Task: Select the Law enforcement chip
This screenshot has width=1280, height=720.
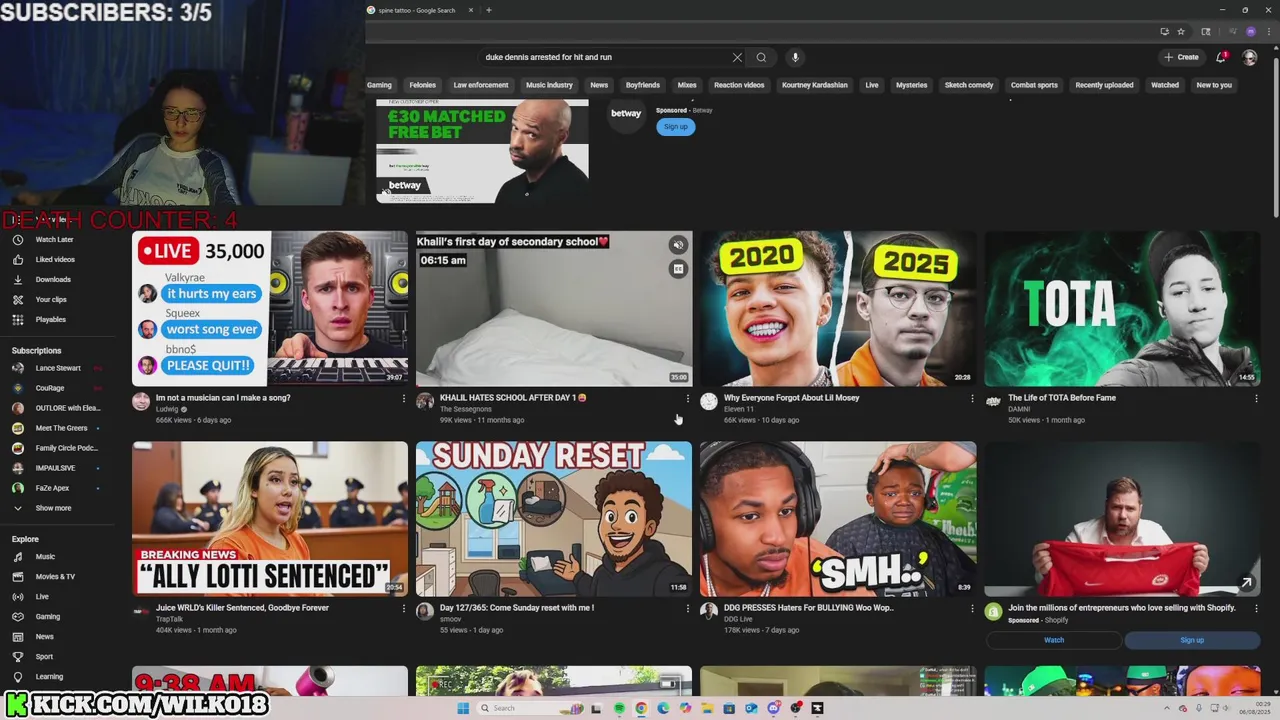Action: click(481, 85)
